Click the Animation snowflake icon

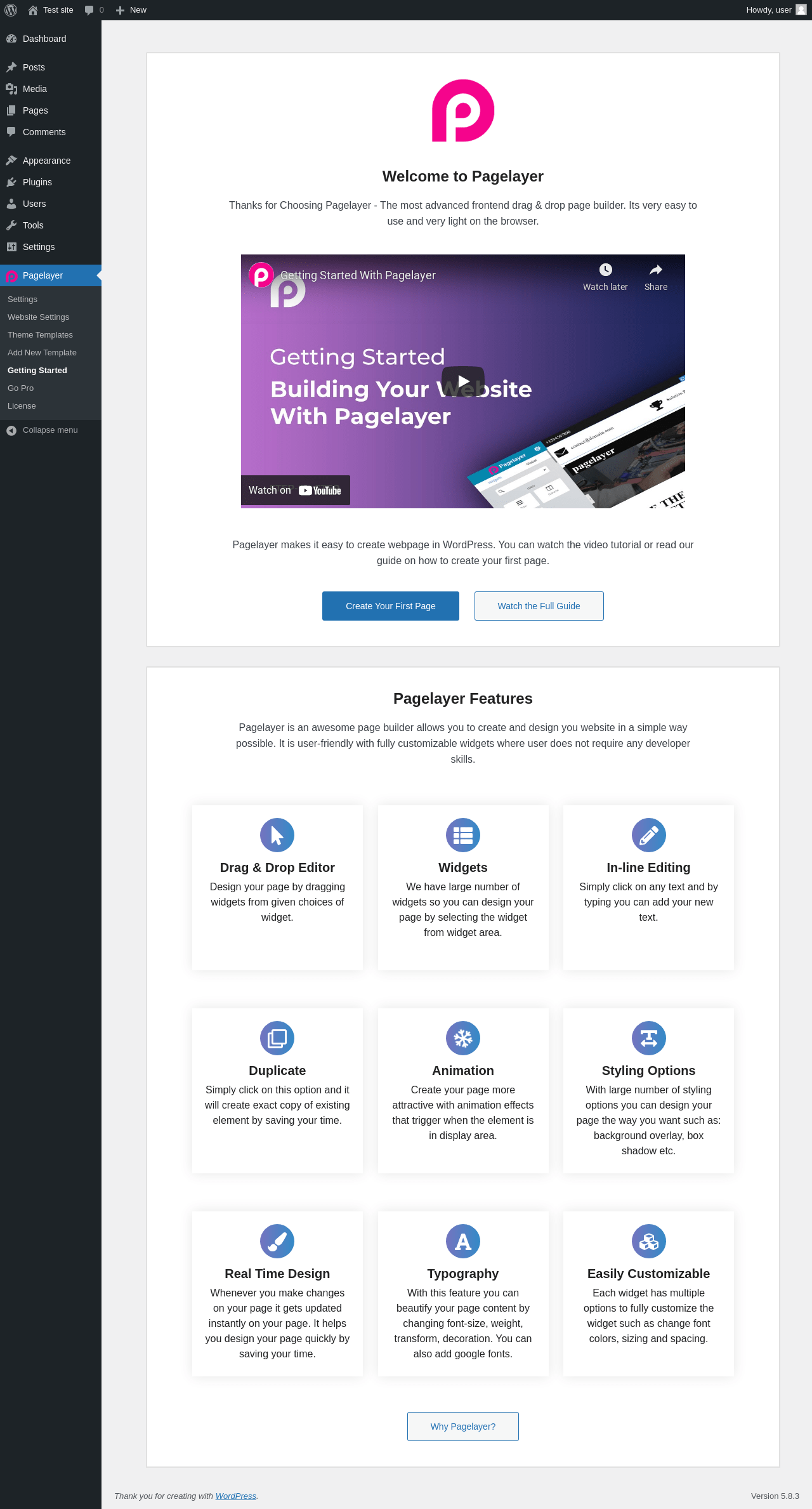point(463,1038)
